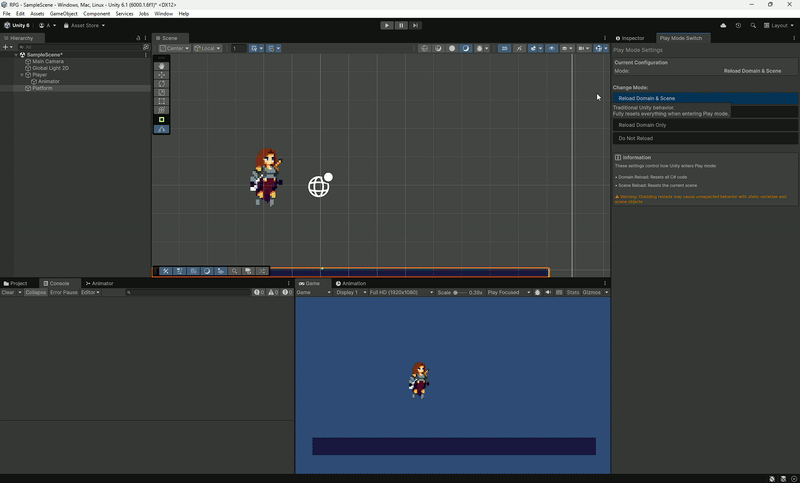
Task: Click the Step frame button
Action: [x=415, y=25]
